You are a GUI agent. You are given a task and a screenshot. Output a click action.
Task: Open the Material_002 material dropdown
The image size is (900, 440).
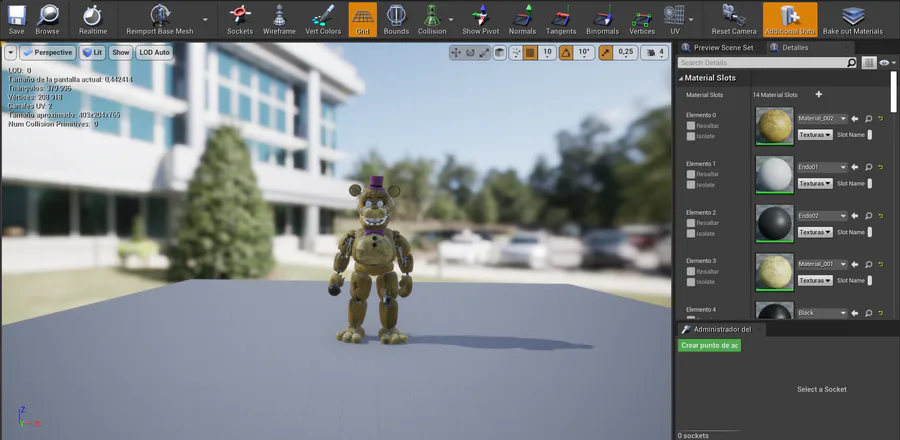823,119
